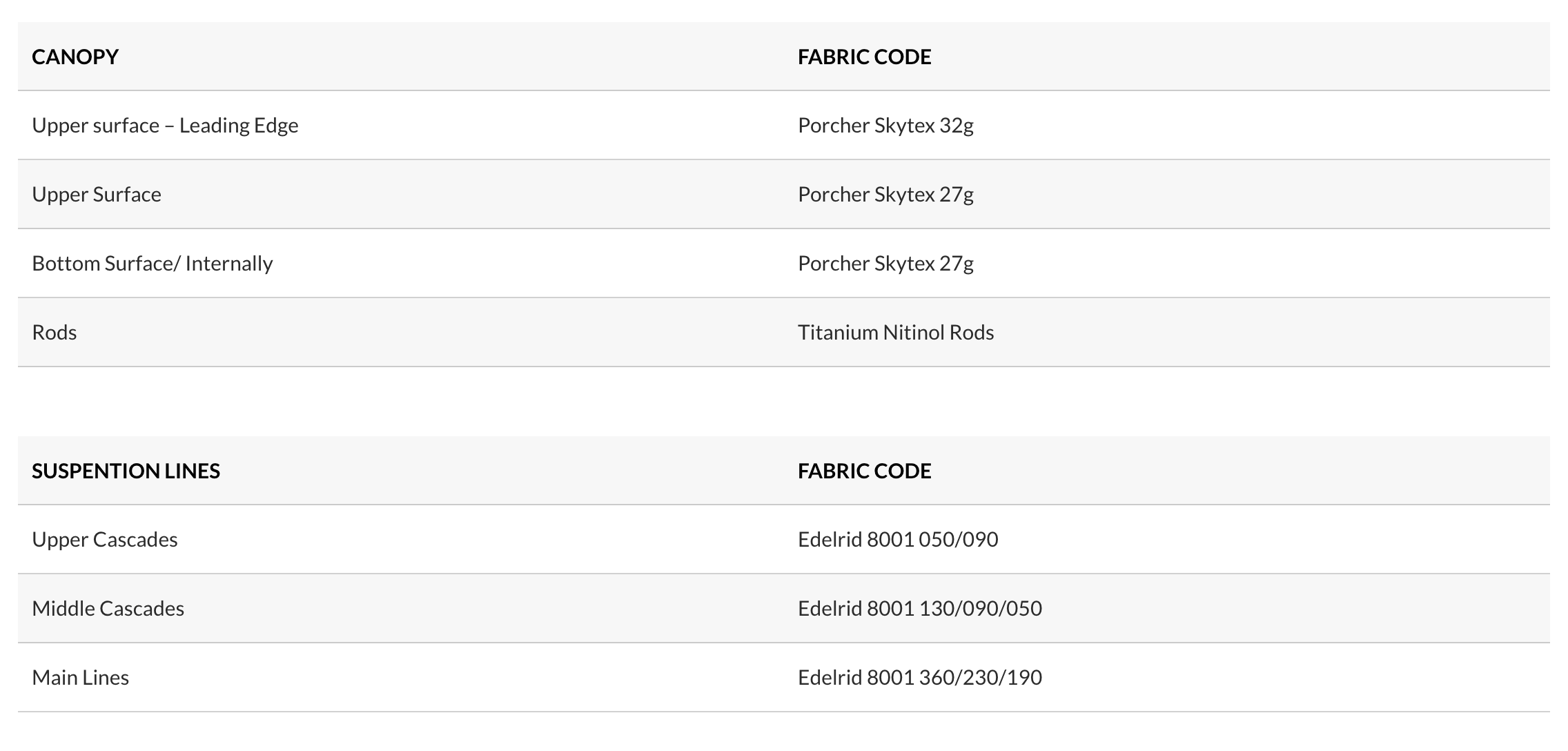Screen dimensions: 1568x751
Task: Select the 'Upper Surface' row label
Action: [x=97, y=195]
